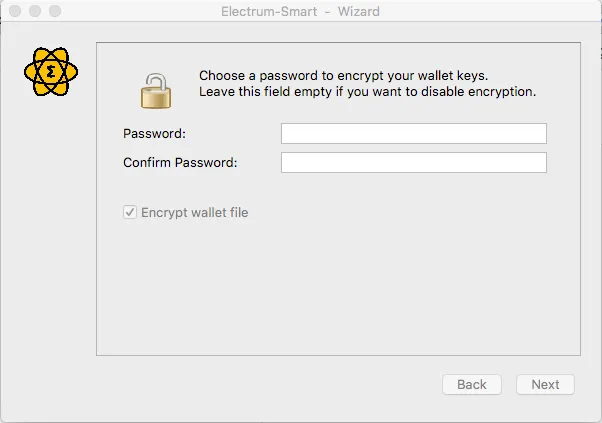Image resolution: width=602 pixels, height=423 pixels.
Task: Click the 'Password:' field label
Action: (154, 134)
